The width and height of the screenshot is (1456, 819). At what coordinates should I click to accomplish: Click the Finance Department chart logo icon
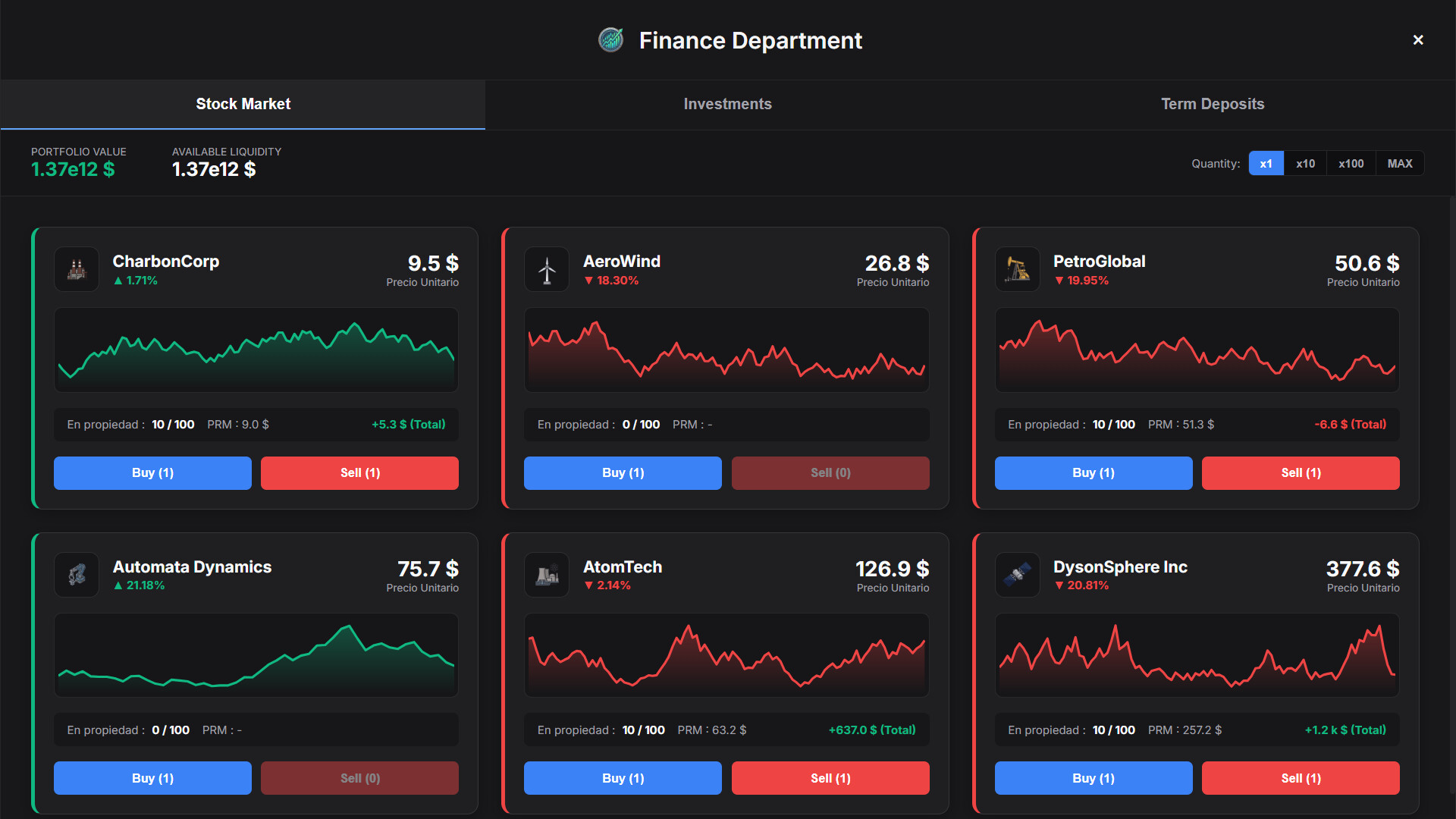(x=610, y=40)
